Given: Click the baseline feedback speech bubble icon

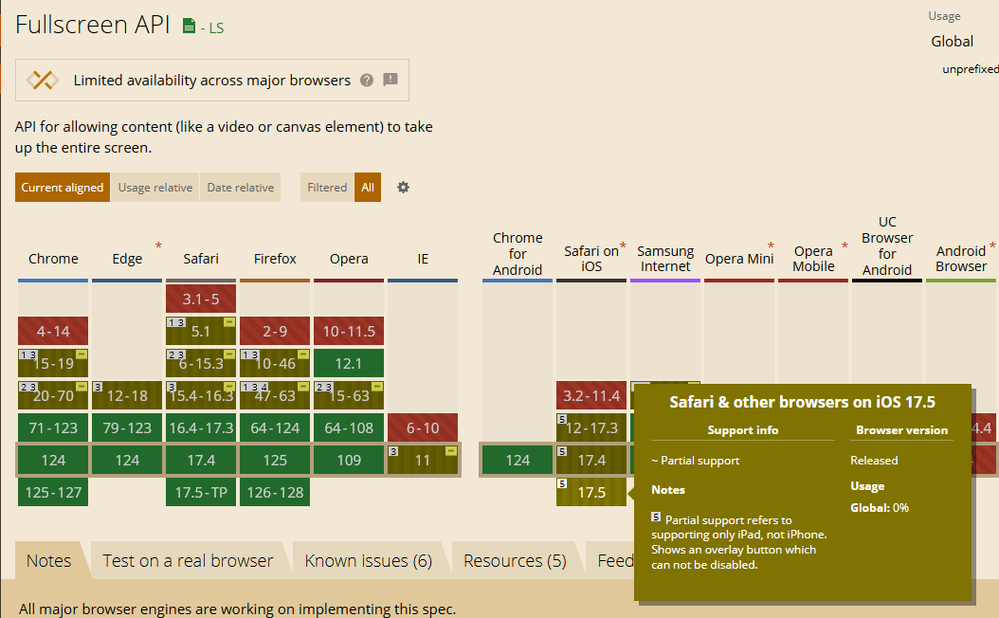Looking at the screenshot, I should (x=391, y=80).
